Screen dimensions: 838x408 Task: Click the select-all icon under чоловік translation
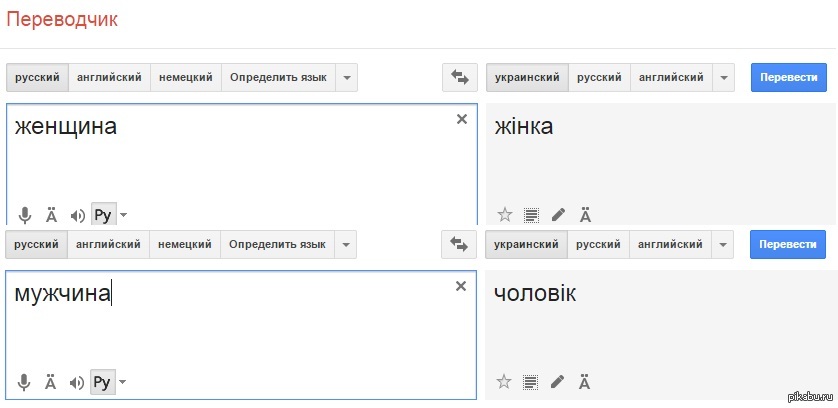pos(531,381)
